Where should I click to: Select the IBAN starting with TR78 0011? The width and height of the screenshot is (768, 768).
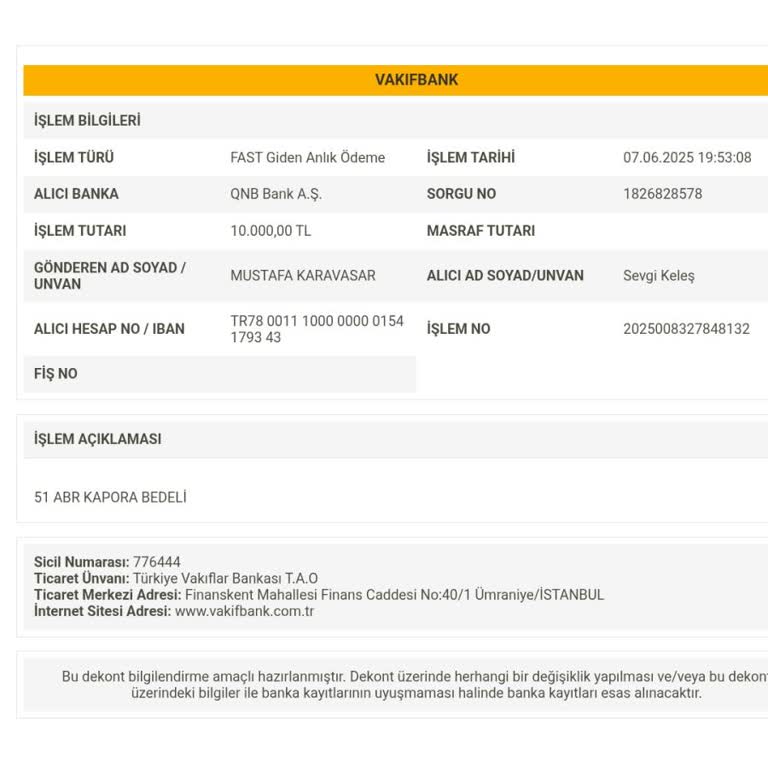317,329
